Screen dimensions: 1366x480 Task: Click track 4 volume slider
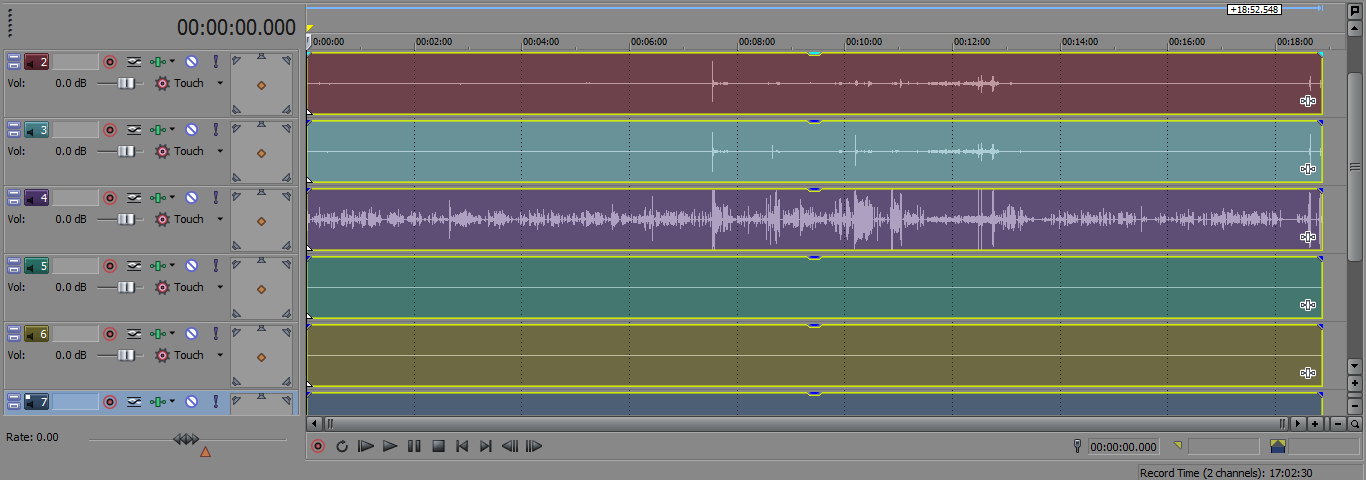click(x=127, y=220)
